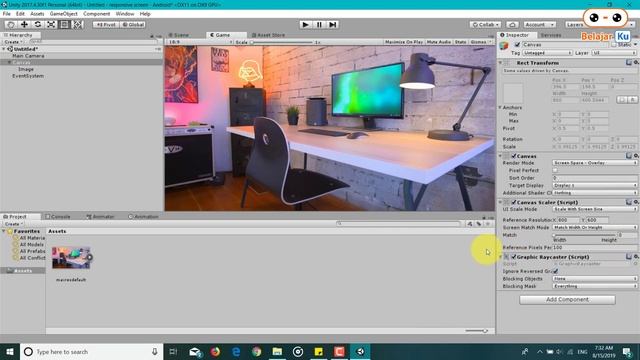This screenshot has width=640, height=360.
Task: Open the Assets menu
Action: pyautogui.click(x=37, y=14)
